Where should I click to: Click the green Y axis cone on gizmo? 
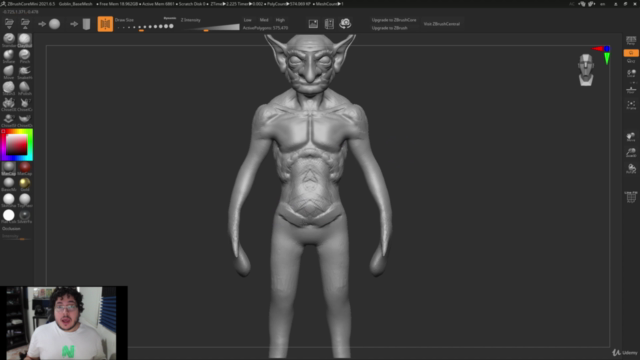(607, 58)
